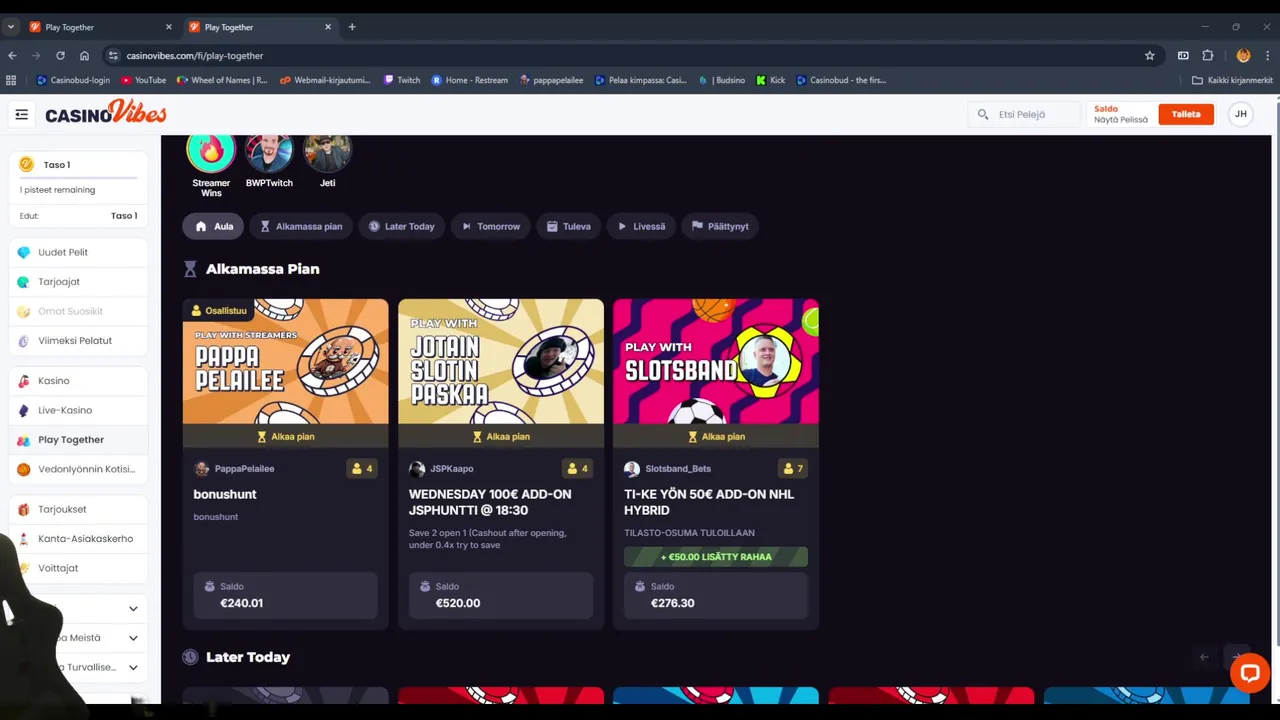Screen dimensions: 1280x720
Task: Open the Chrome extensions puzzle icon
Action: [x=1208, y=56]
